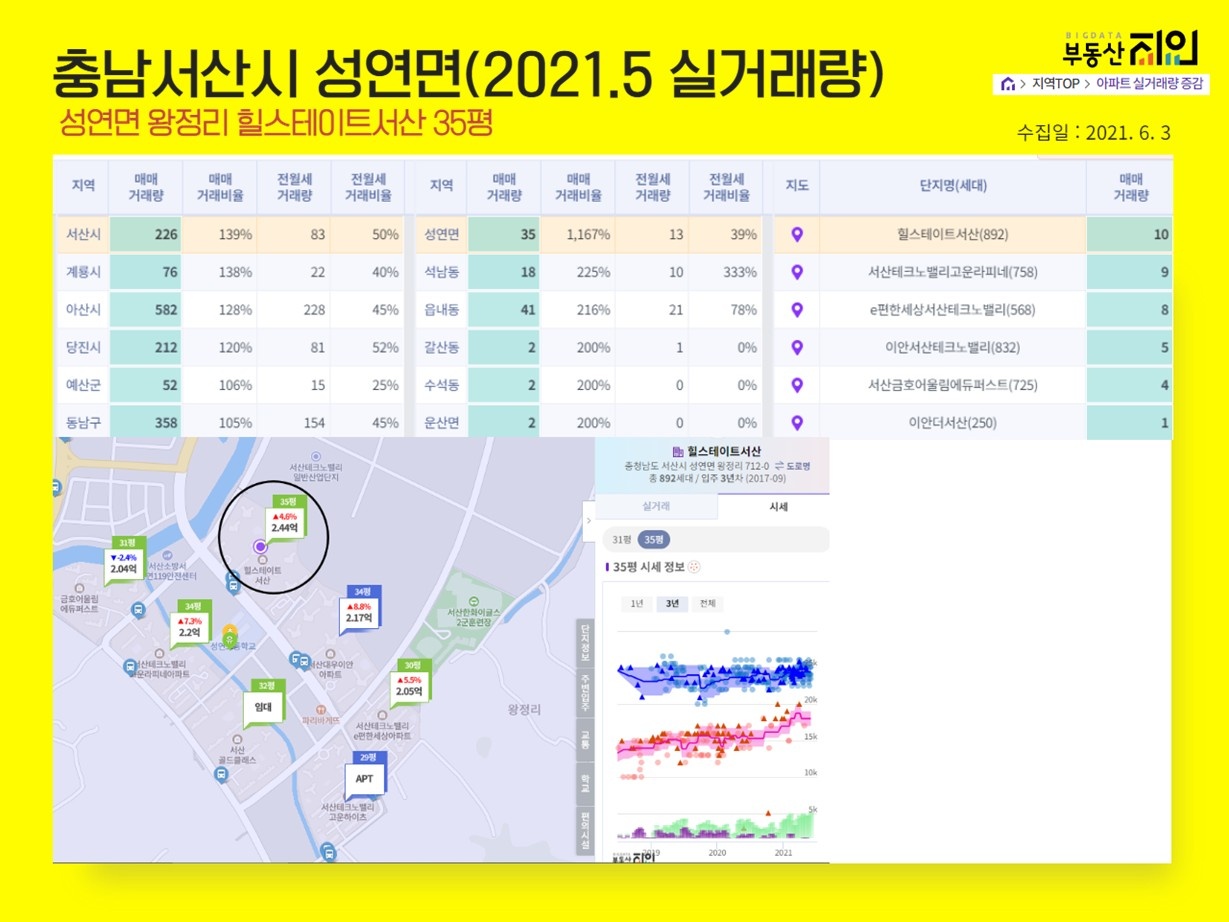This screenshot has width=1229, height=922.
Task: Click the e편한세상서산테크노밸리(568) complex name
Action: click(953, 310)
